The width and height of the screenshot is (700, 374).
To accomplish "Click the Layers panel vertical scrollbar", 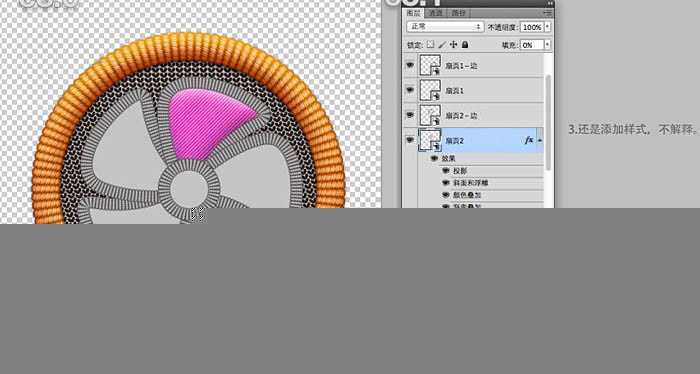I will (548, 123).
